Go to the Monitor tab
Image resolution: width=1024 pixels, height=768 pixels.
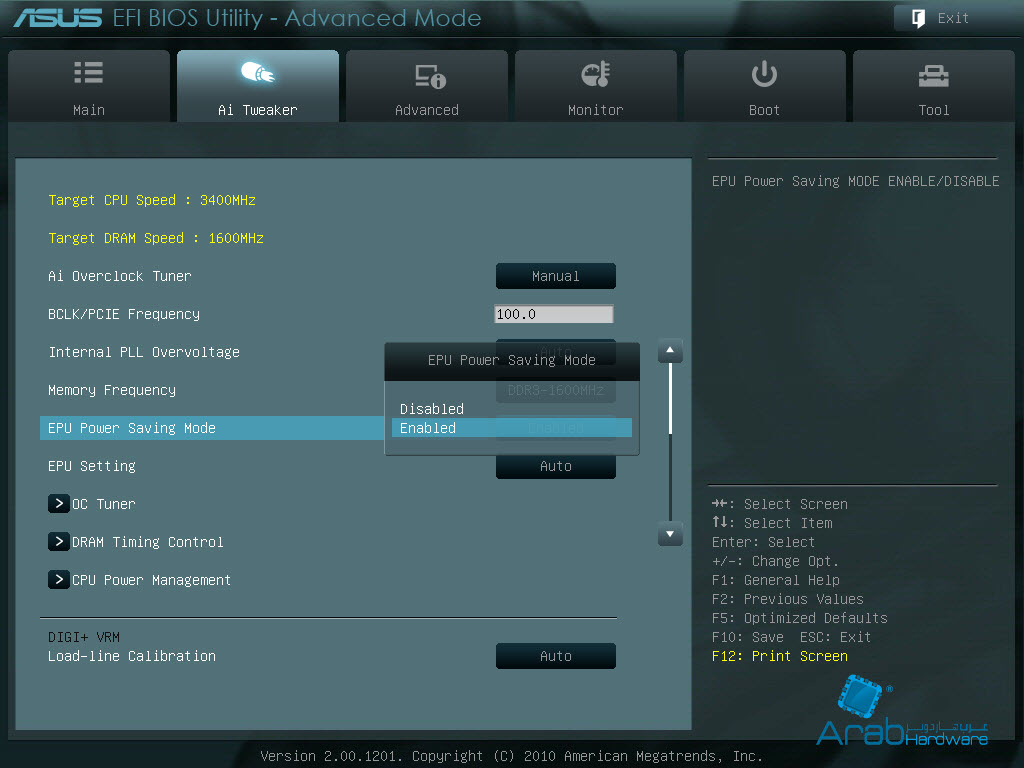(596, 86)
